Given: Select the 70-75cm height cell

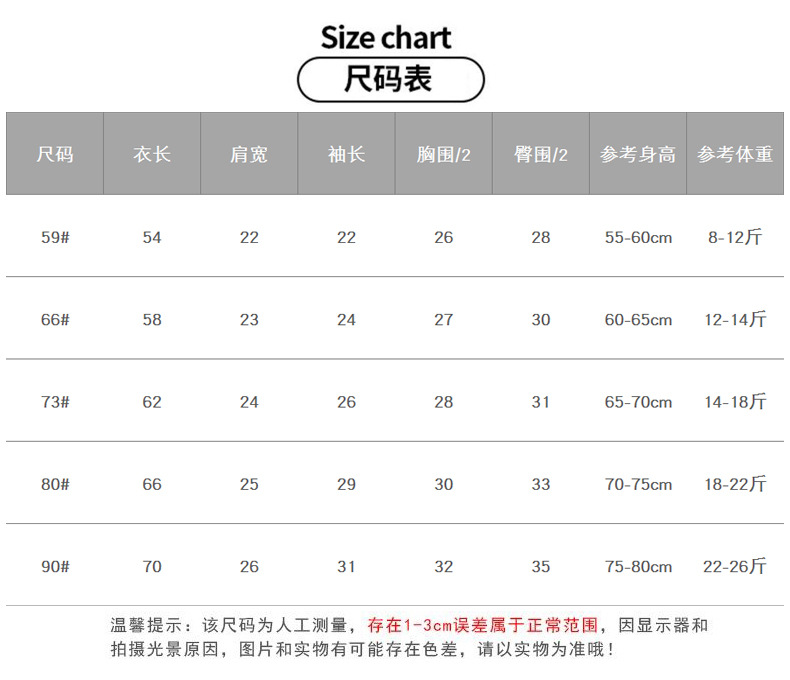Looking at the screenshot, I should [x=638, y=484].
